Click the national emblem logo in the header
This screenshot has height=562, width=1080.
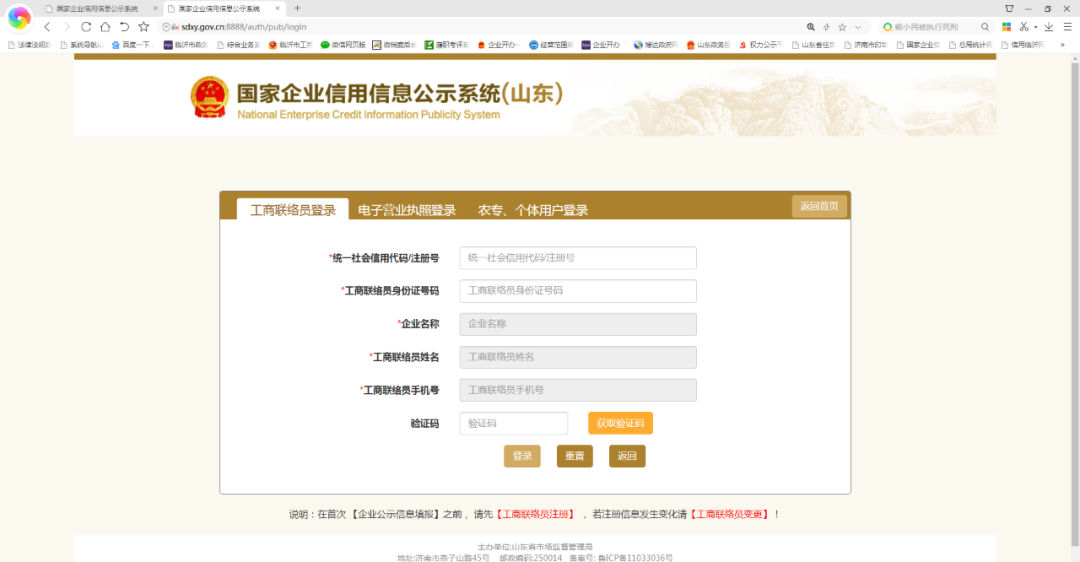point(209,97)
